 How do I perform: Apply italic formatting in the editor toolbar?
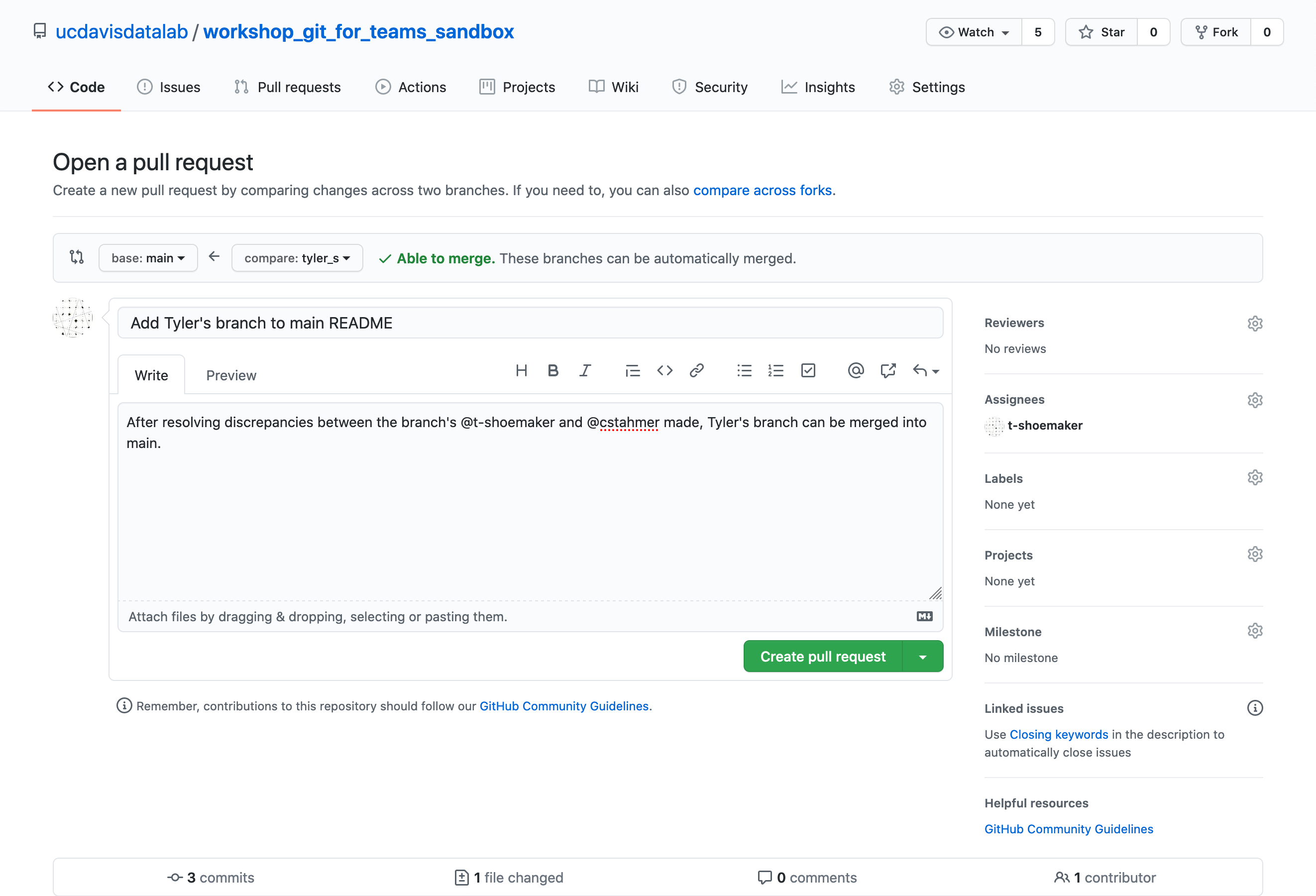coord(585,371)
